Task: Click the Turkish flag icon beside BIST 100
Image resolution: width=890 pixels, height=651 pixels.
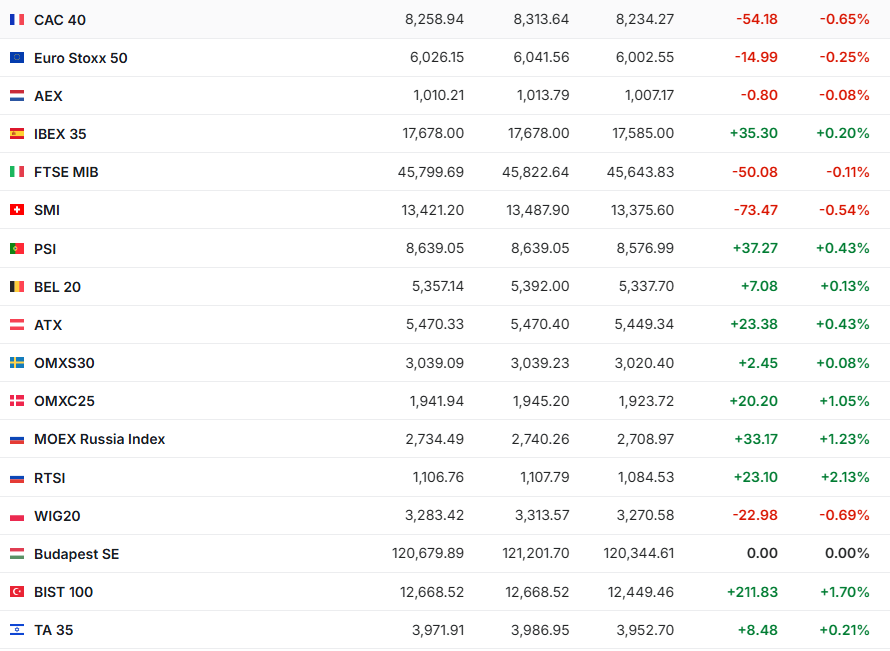Action: pos(17,592)
